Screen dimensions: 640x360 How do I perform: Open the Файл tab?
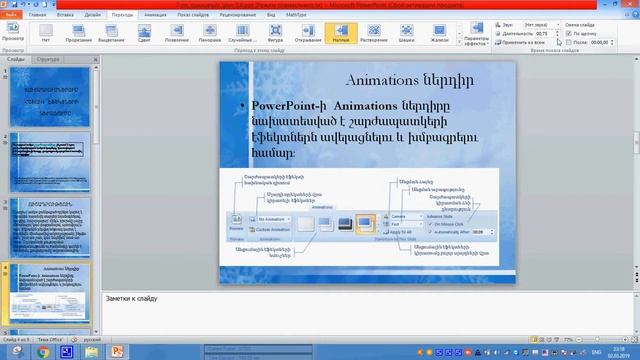(11, 15)
